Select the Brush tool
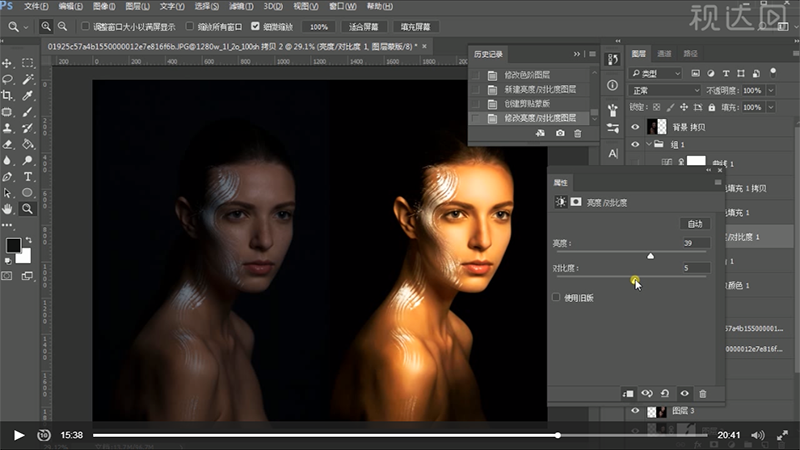Viewport: 800px width, 450px height. click(x=28, y=112)
